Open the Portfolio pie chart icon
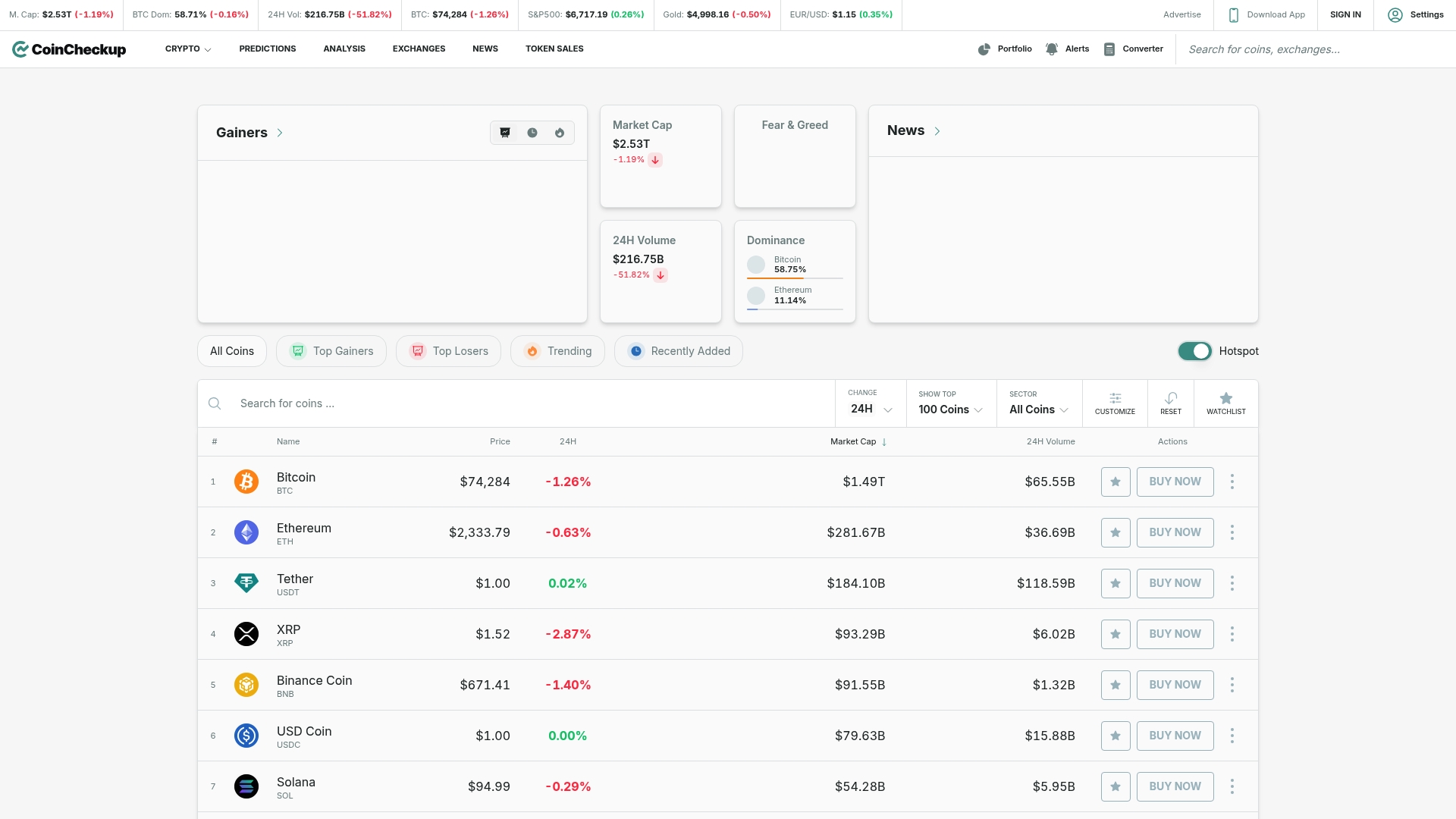The height and width of the screenshot is (819, 1456). tap(984, 49)
